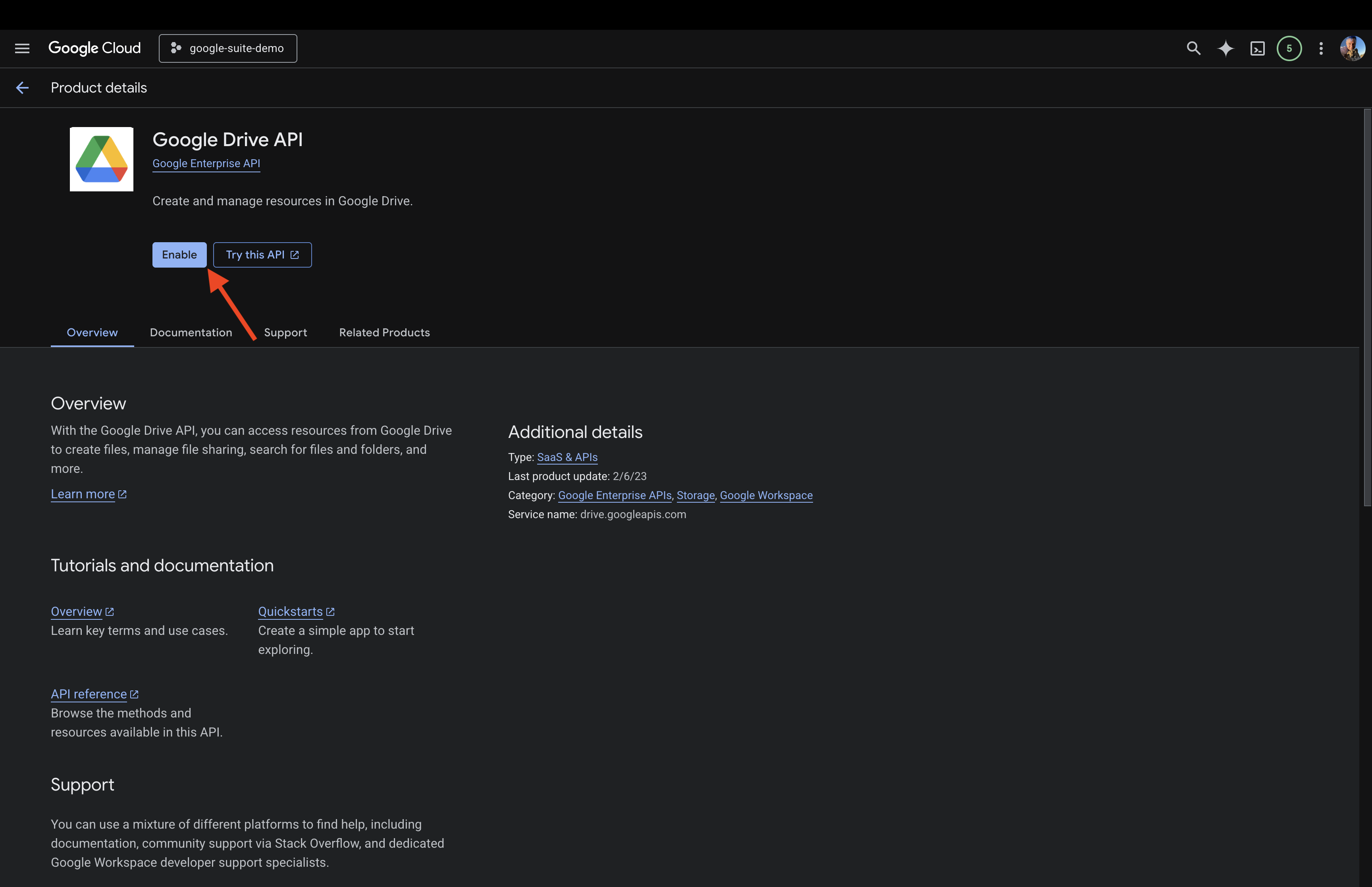
Task: Open the Storage category link
Action: tap(696, 496)
